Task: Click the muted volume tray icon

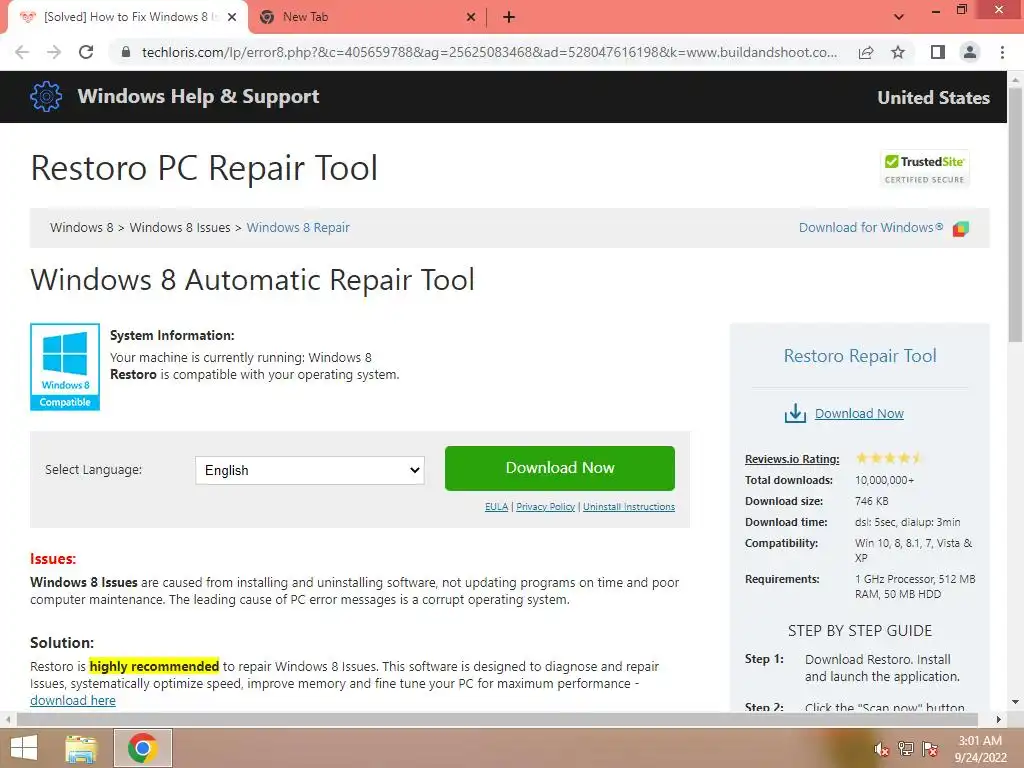Action: pos(882,749)
